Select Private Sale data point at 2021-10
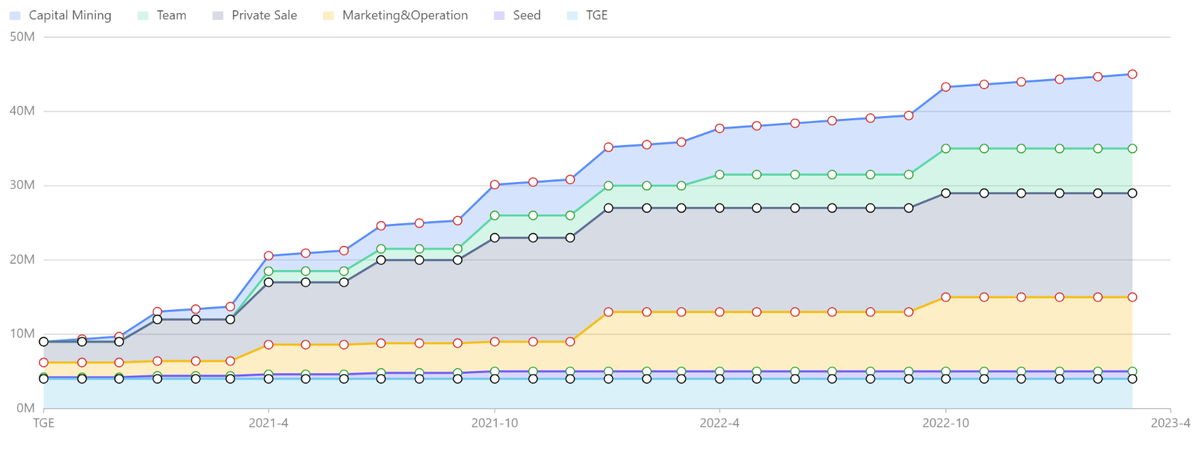 pyautogui.click(x=494, y=238)
